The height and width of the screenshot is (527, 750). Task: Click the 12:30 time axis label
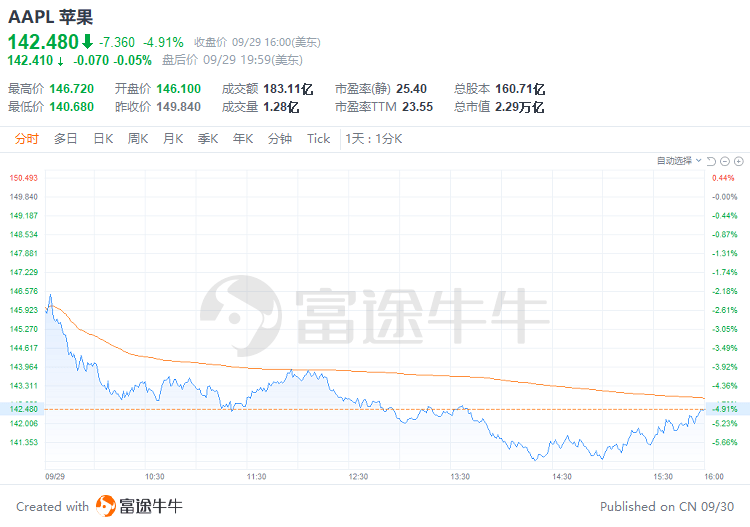(x=358, y=477)
